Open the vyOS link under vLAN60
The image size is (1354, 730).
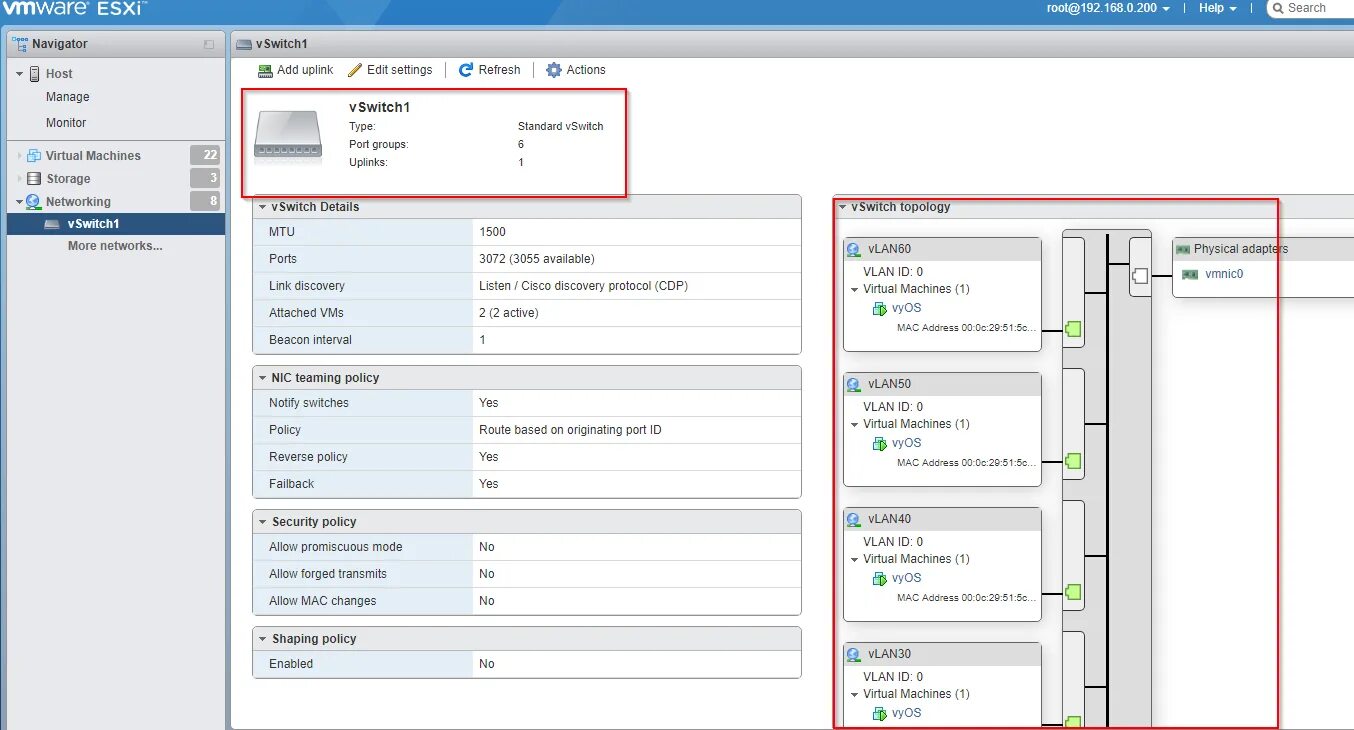click(x=907, y=308)
